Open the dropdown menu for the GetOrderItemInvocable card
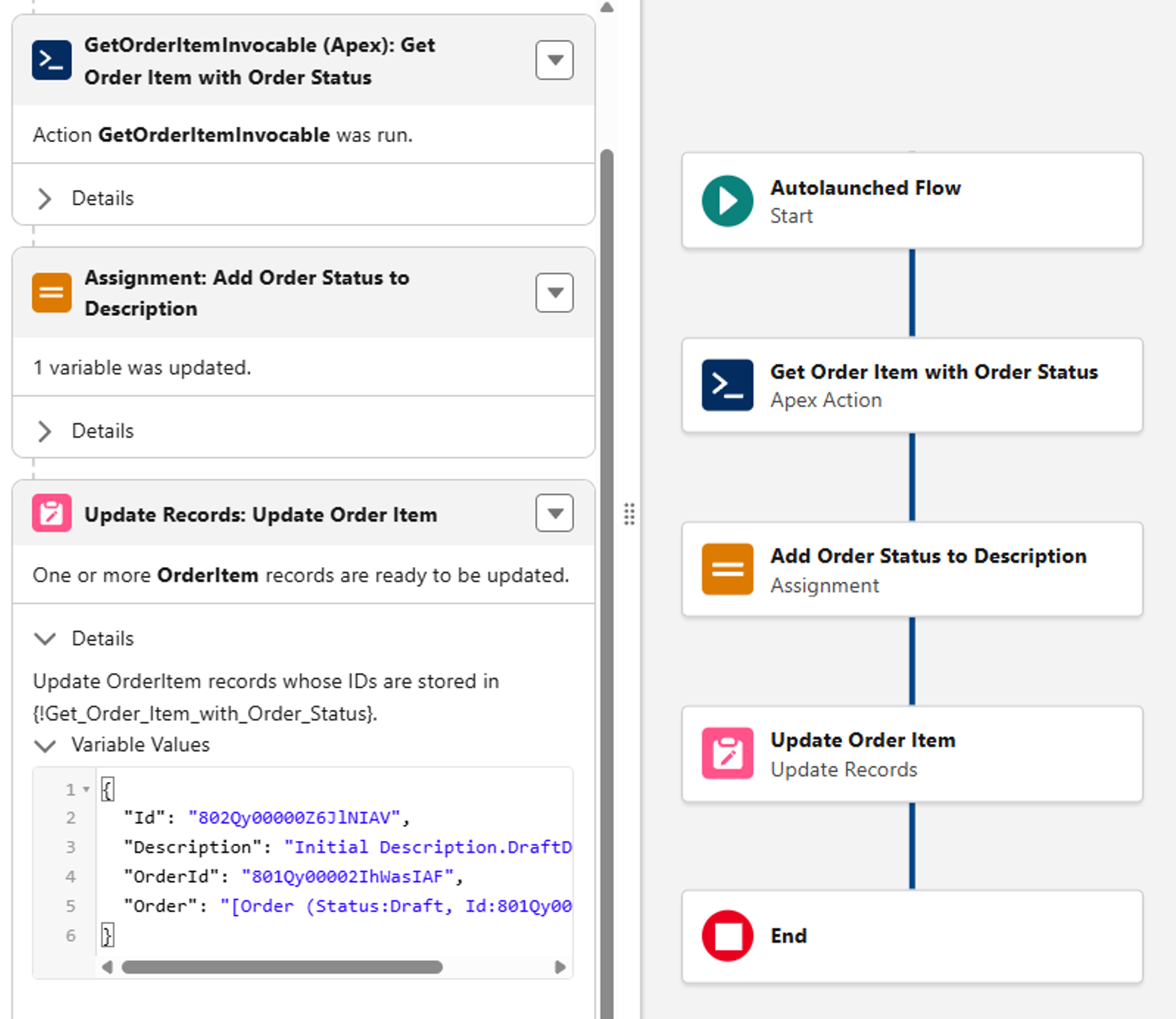 point(554,60)
